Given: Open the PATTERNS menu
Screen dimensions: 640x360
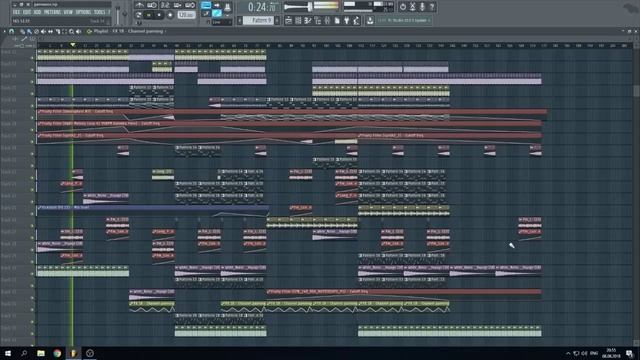Looking at the screenshot, I should [x=52, y=12].
